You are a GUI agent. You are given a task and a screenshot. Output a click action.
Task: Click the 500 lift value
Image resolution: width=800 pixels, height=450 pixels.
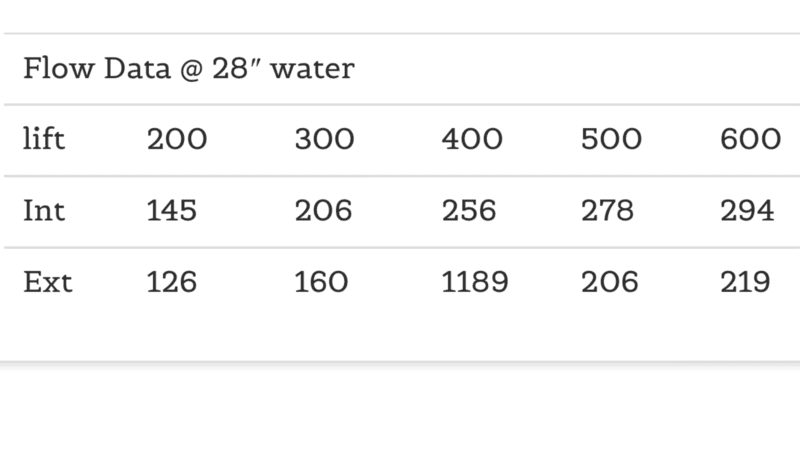[611, 139]
